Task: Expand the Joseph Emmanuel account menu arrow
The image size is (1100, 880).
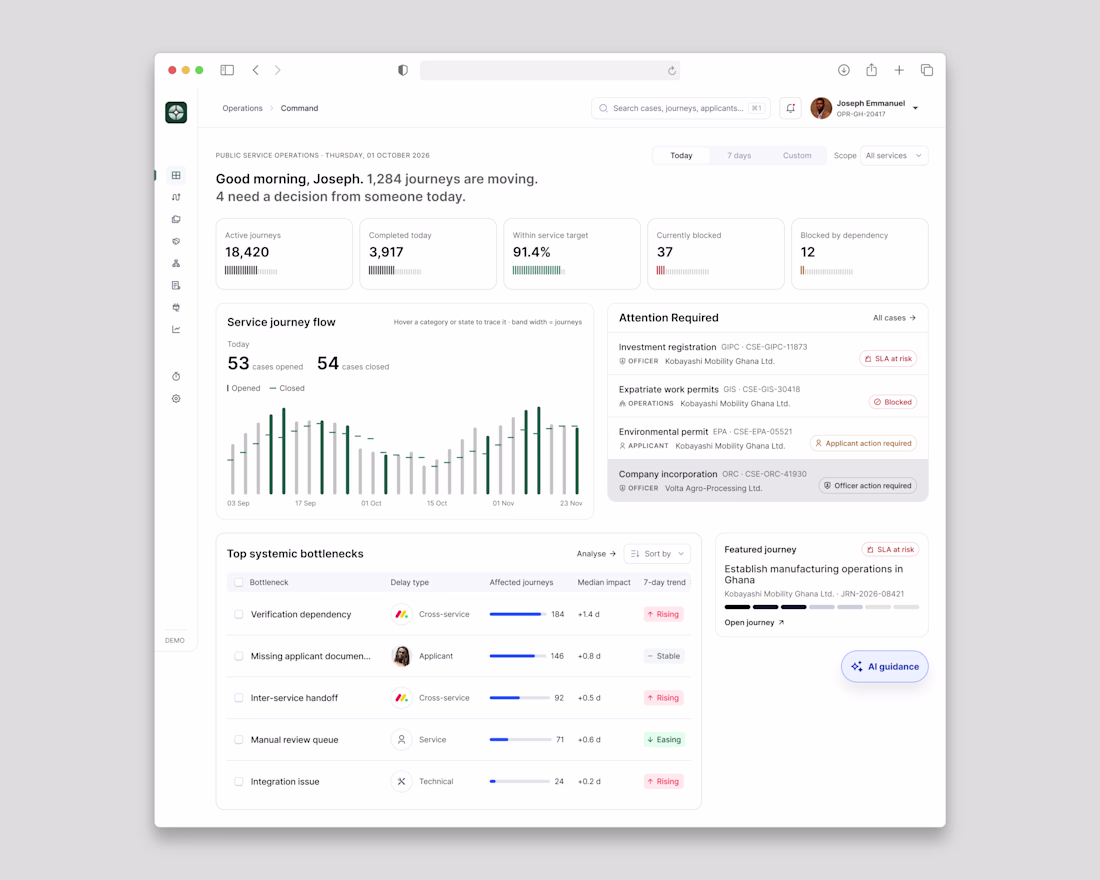Action: pos(915,108)
